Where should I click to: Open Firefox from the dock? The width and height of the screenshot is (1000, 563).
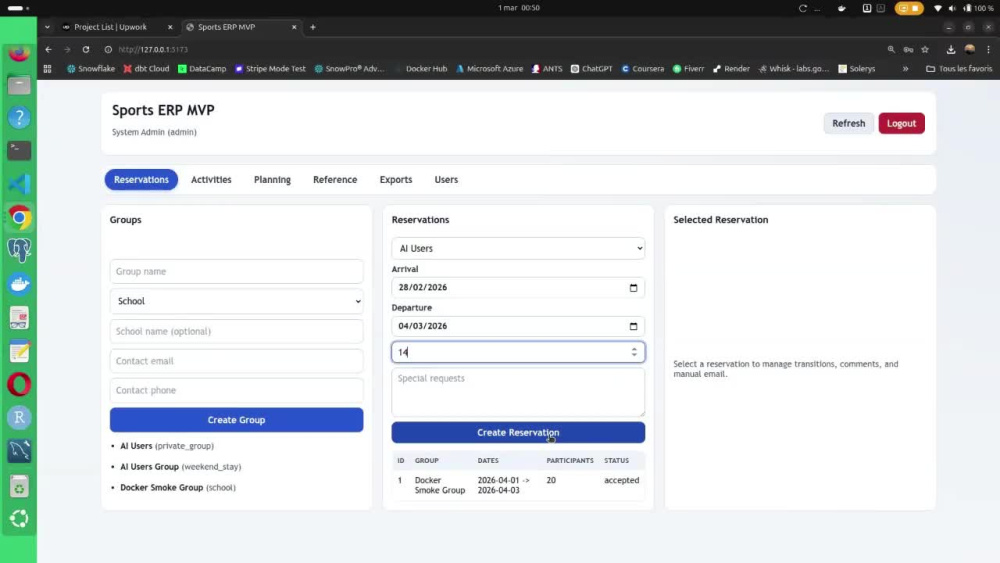click(x=19, y=52)
